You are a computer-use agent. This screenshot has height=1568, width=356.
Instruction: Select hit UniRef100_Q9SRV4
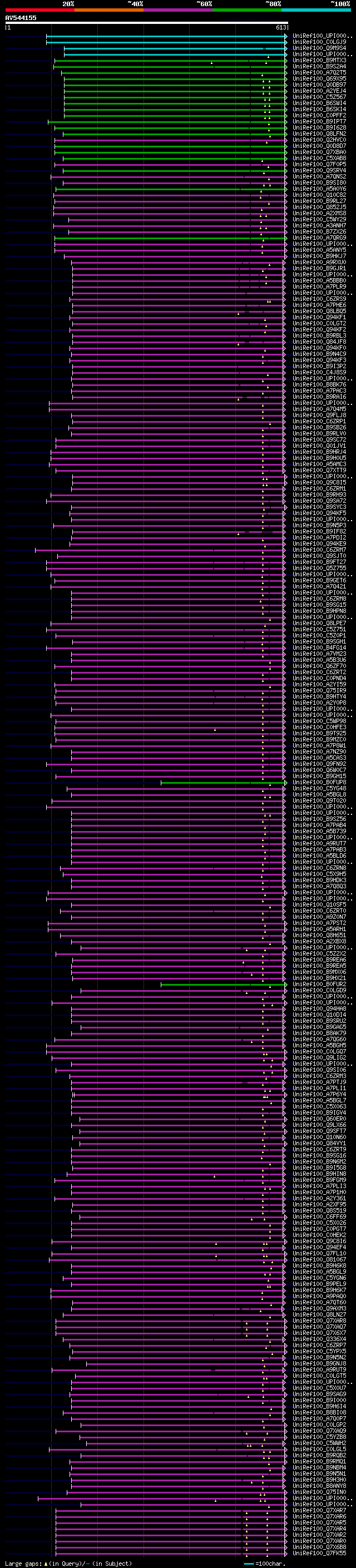coord(319,170)
